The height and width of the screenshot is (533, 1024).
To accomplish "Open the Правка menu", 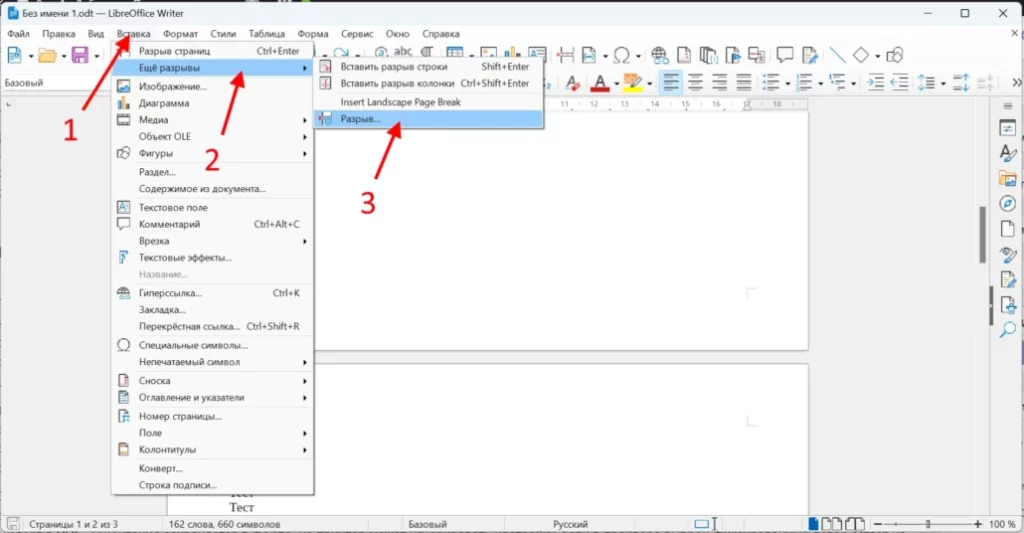I will click(x=59, y=34).
